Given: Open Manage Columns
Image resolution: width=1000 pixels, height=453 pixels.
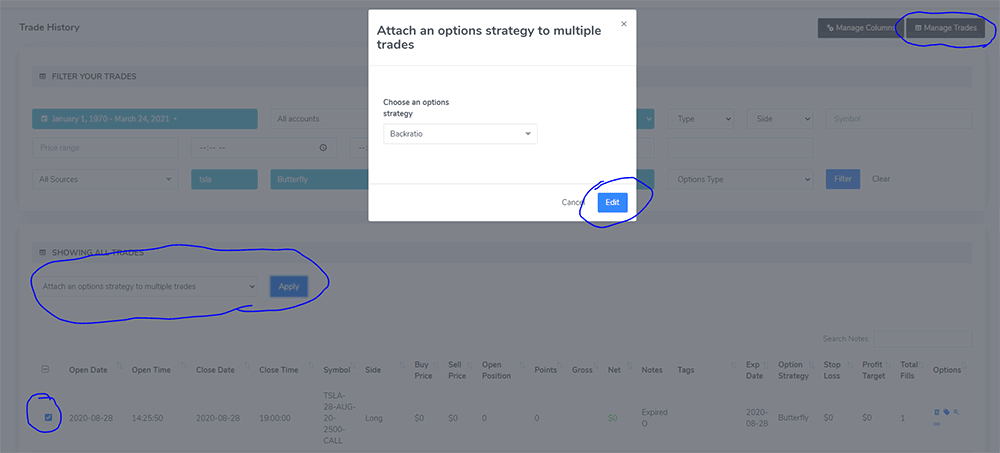Looking at the screenshot, I should coord(861,28).
